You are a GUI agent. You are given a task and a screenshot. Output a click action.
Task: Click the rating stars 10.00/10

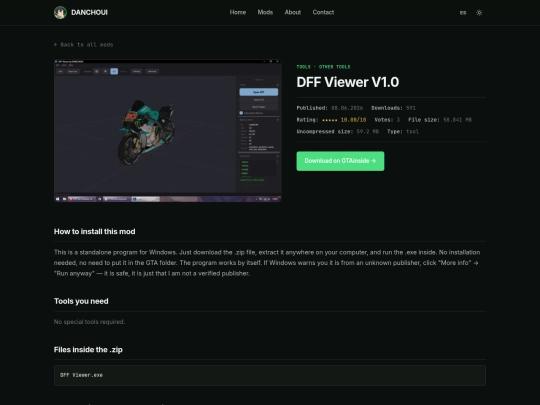(344, 120)
